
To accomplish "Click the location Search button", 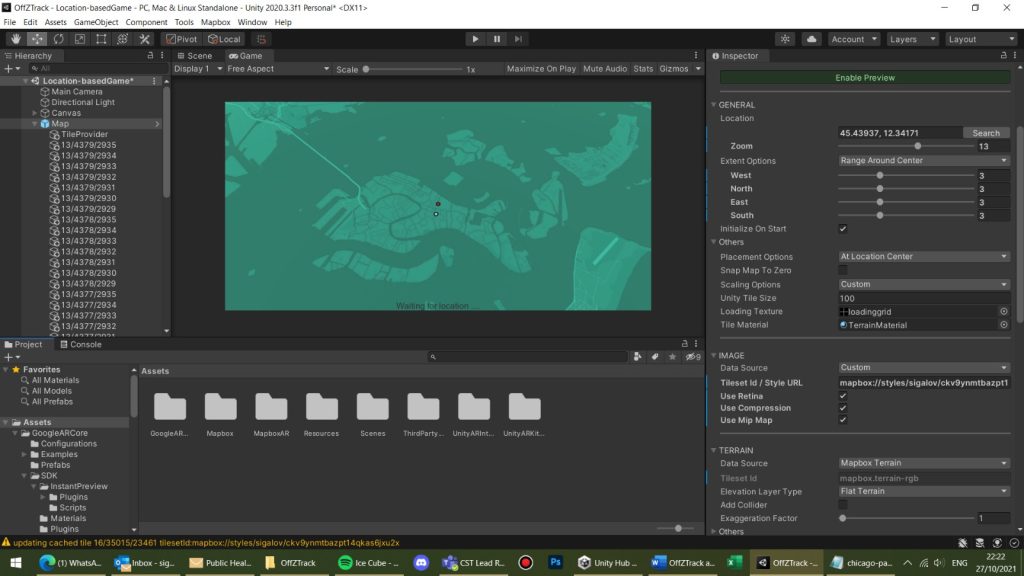I will 985,133.
